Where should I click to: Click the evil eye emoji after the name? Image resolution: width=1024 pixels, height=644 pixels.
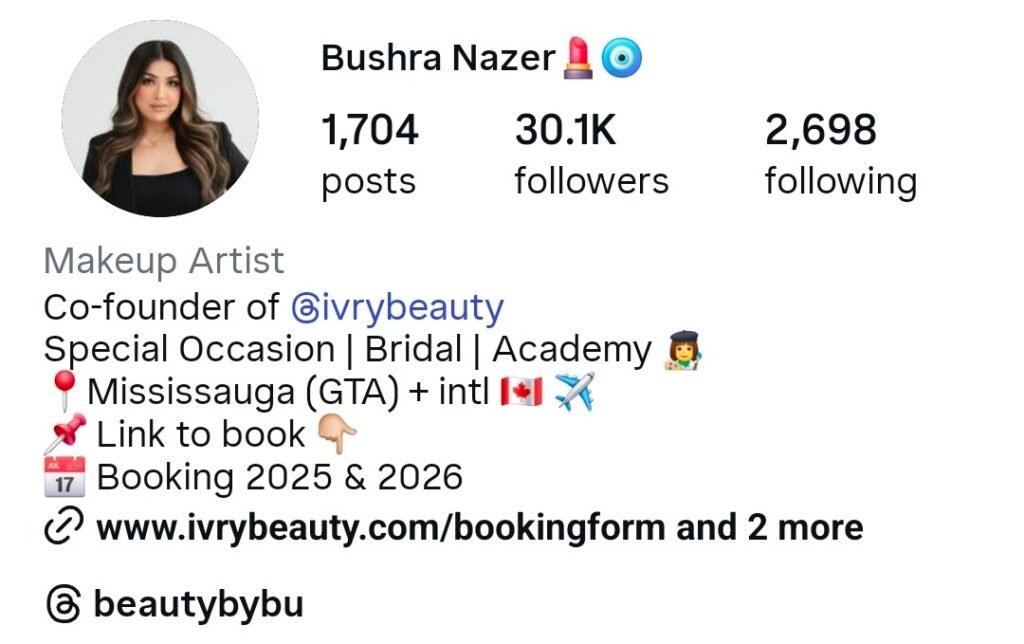(x=621, y=58)
